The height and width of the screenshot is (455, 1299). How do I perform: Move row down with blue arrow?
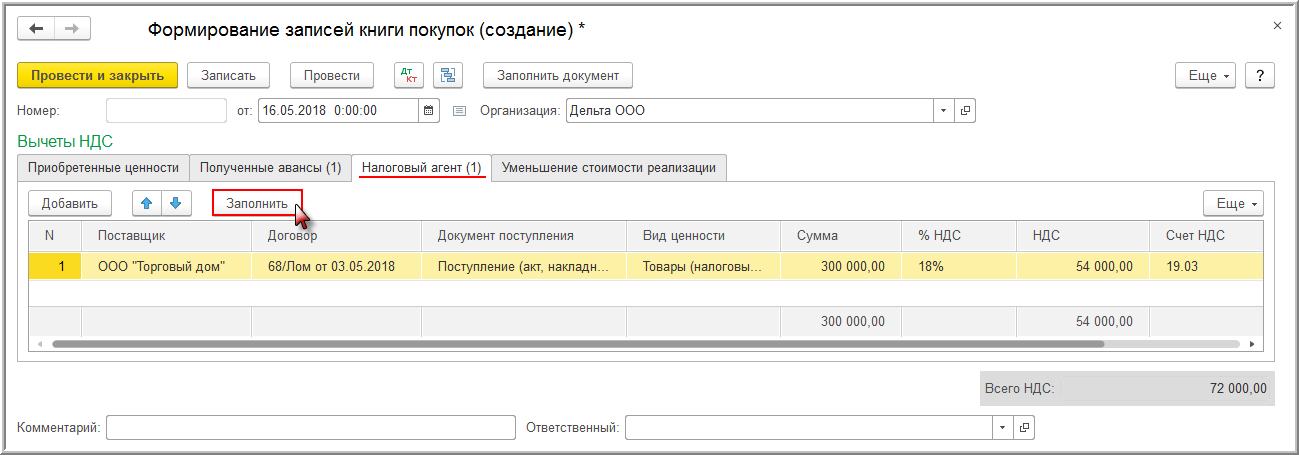coord(175,203)
